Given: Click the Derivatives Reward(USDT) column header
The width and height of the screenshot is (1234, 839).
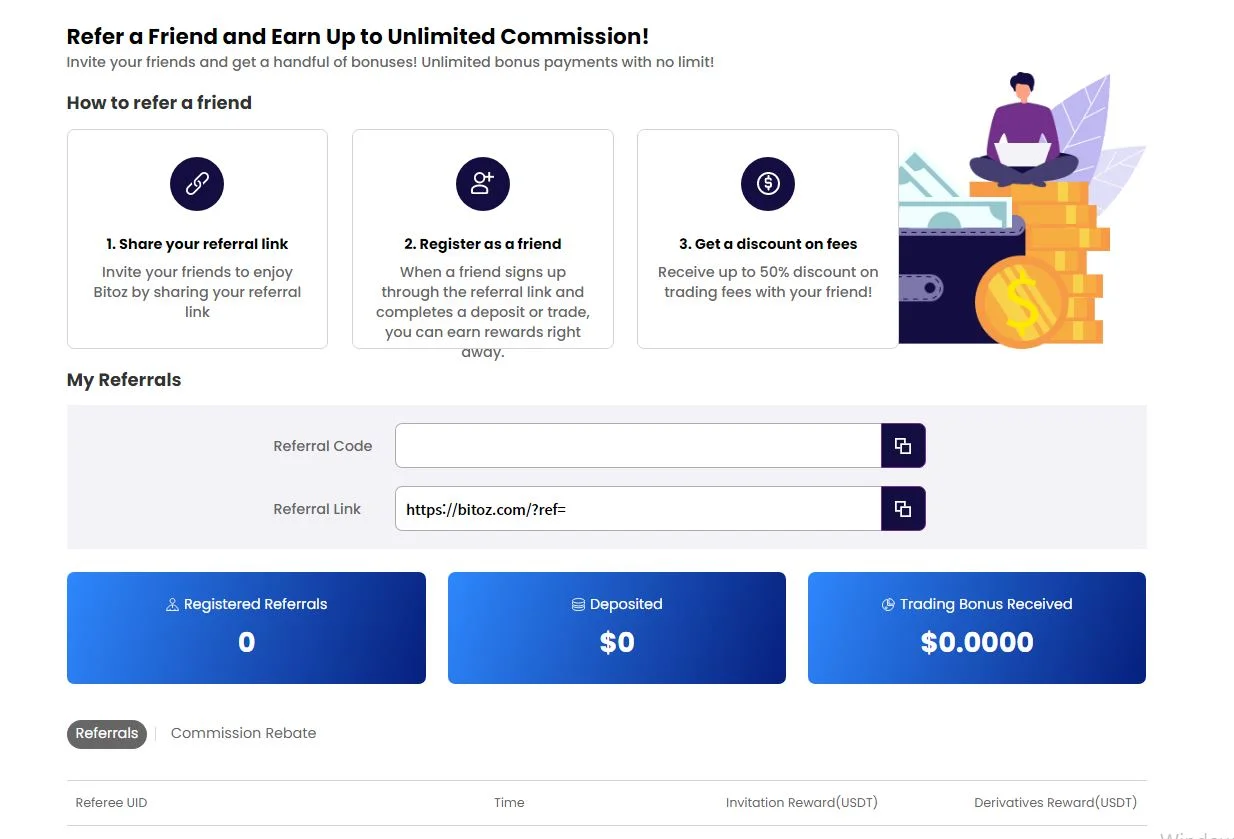Looking at the screenshot, I should [x=1056, y=803].
